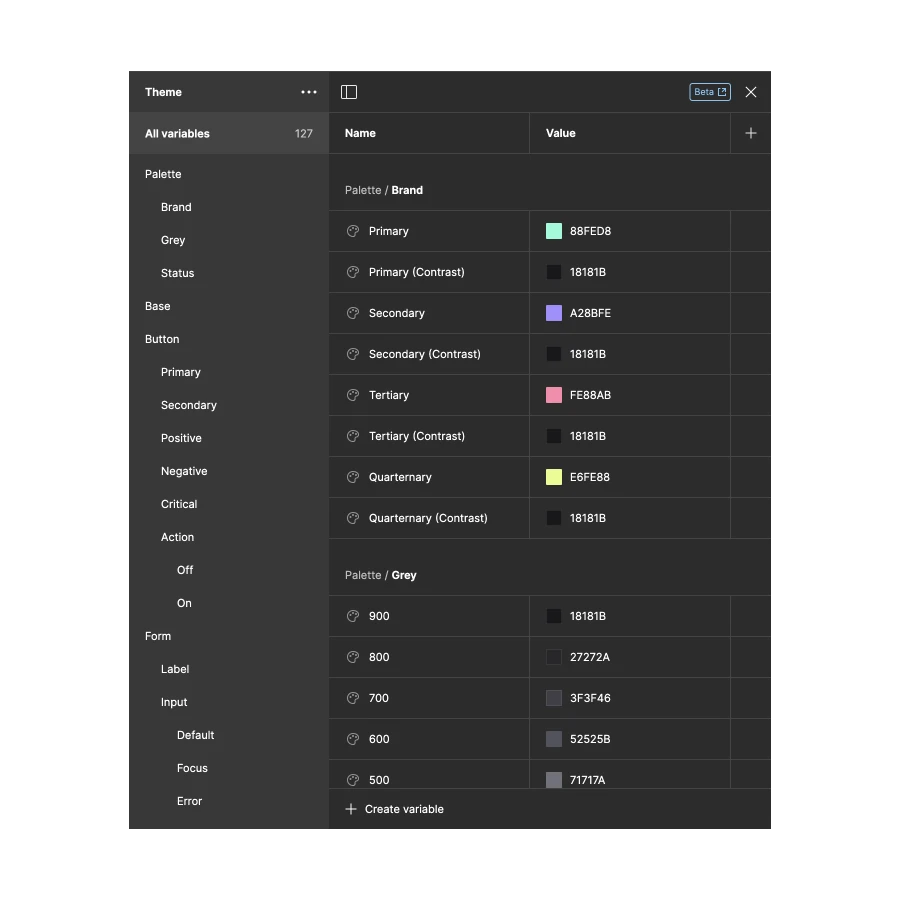Open the E6FE88 yellow color swatch
900x900 pixels.
pyautogui.click(x=554, y=477)
